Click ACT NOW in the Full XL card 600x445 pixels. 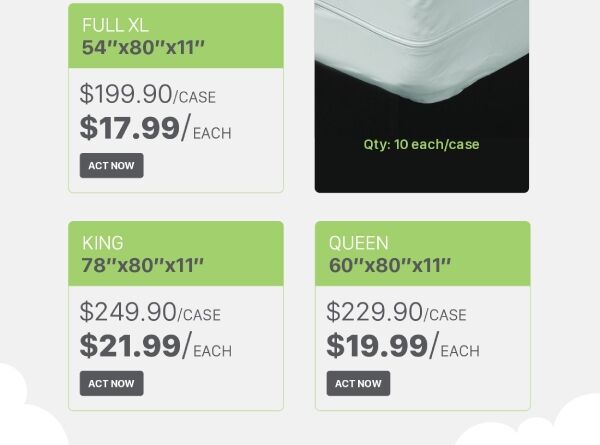click(x=111, y=166)
